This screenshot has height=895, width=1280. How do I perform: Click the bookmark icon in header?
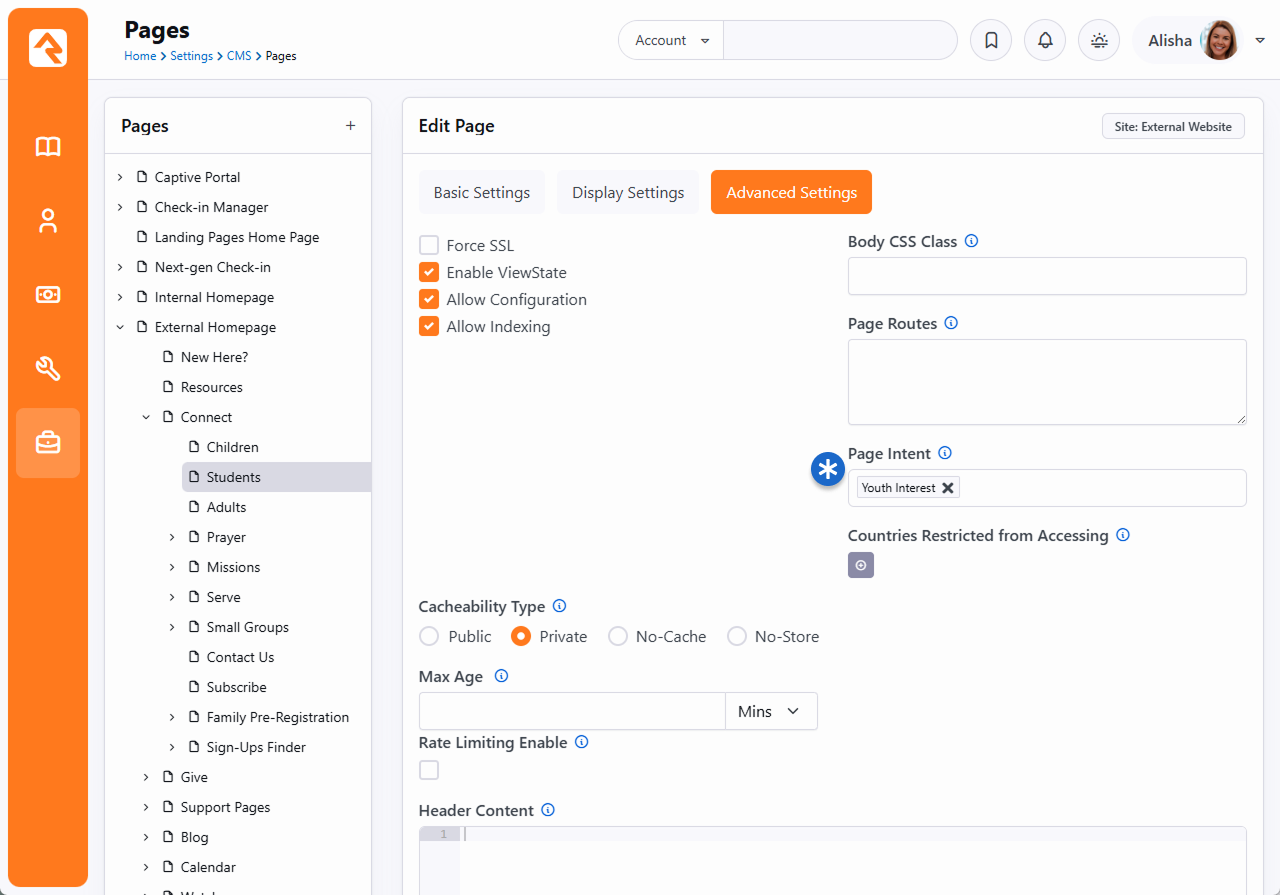pos(991,41)
